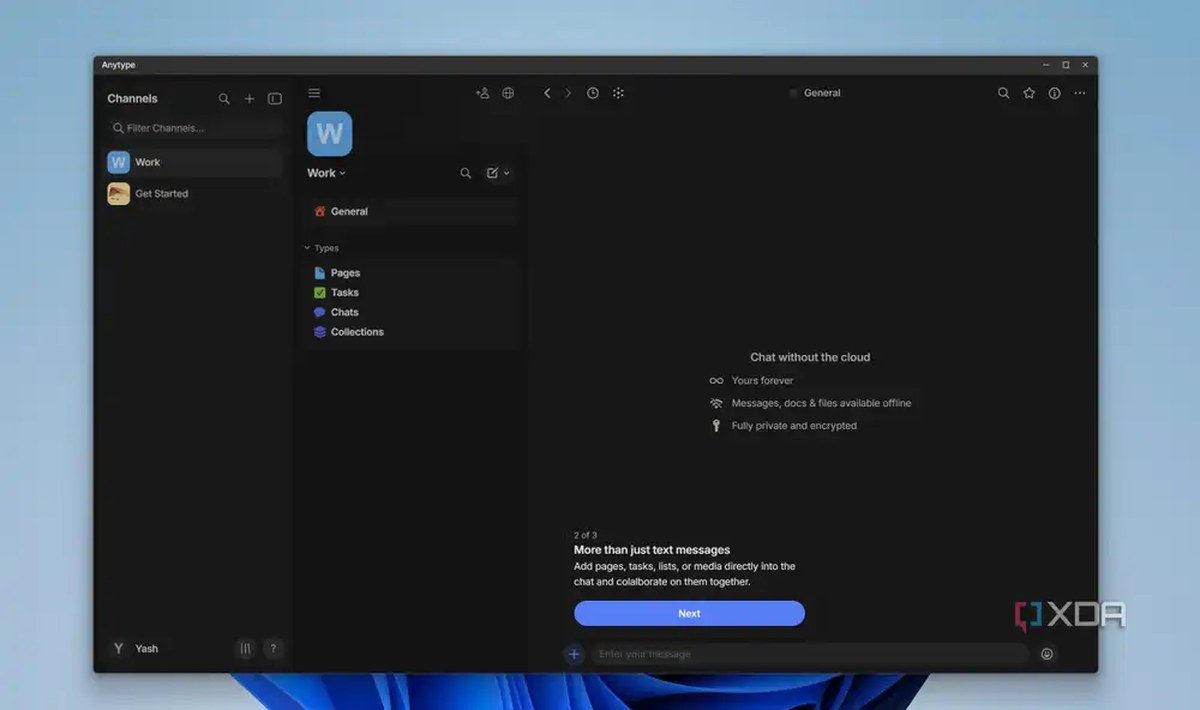Search in chat using header magnifier
The width and height of the screenshot is (1200, 710).
coord(1003,93)
